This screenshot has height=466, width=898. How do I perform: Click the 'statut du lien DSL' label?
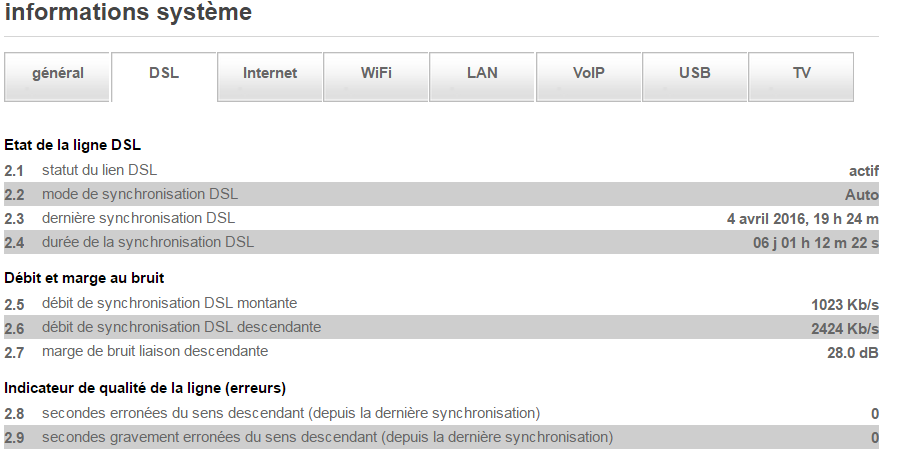99,170
